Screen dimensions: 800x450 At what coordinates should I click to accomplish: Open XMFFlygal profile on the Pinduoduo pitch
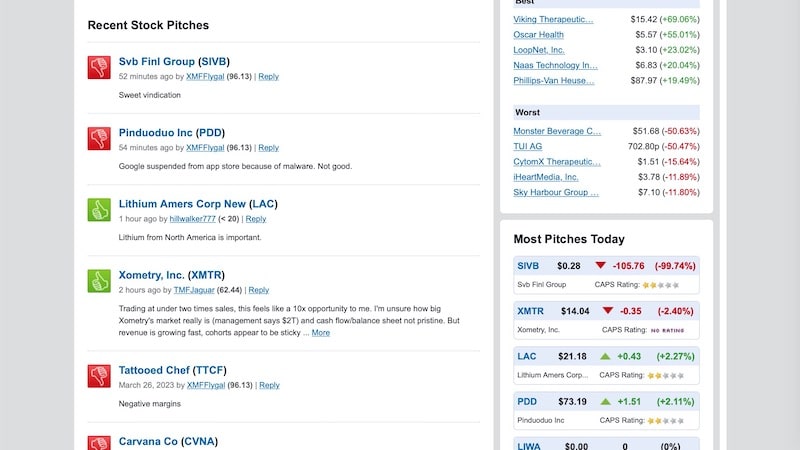pos(205,147)
